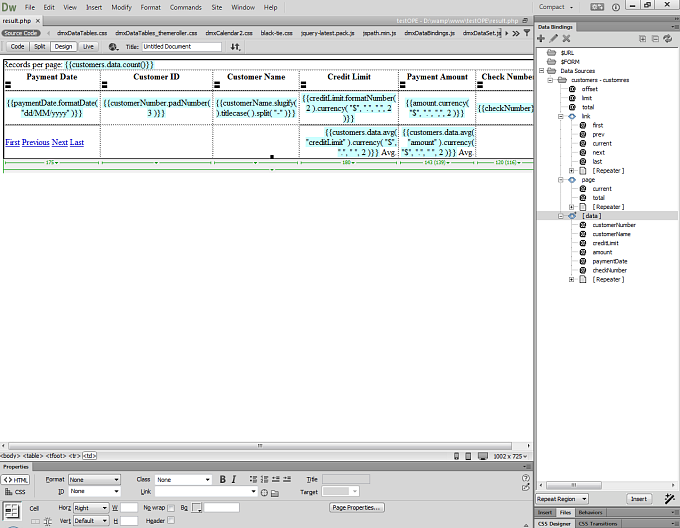Open the Commands menu
680x528 pixels.
pyautogui.click(x=186, y=7)
